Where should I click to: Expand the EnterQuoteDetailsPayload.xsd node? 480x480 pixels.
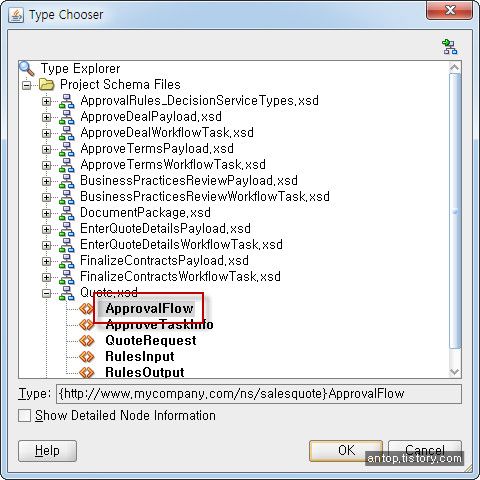click(x=46, y=229)
